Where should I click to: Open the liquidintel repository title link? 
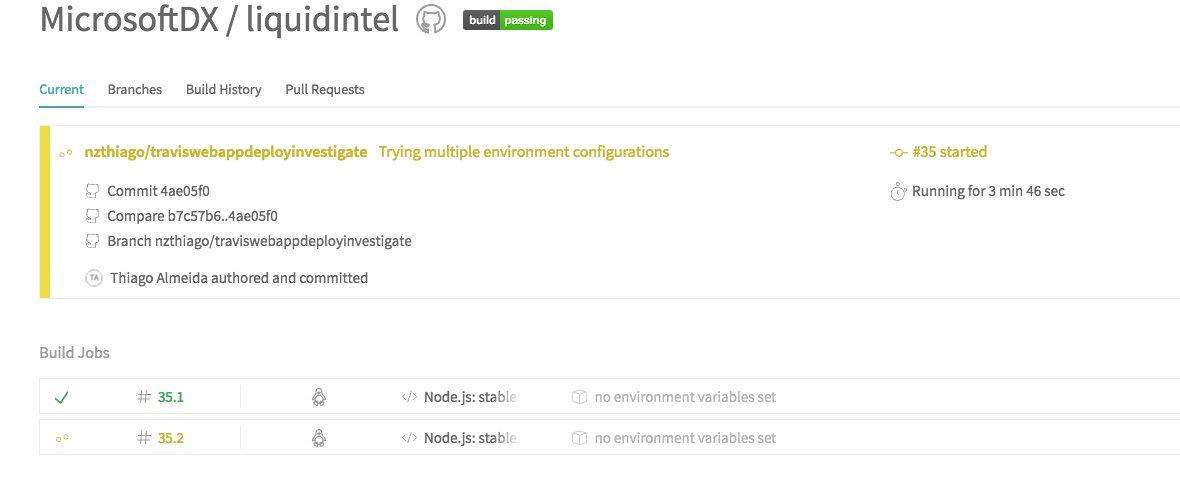pyautogui.click(x=320, y=20)
